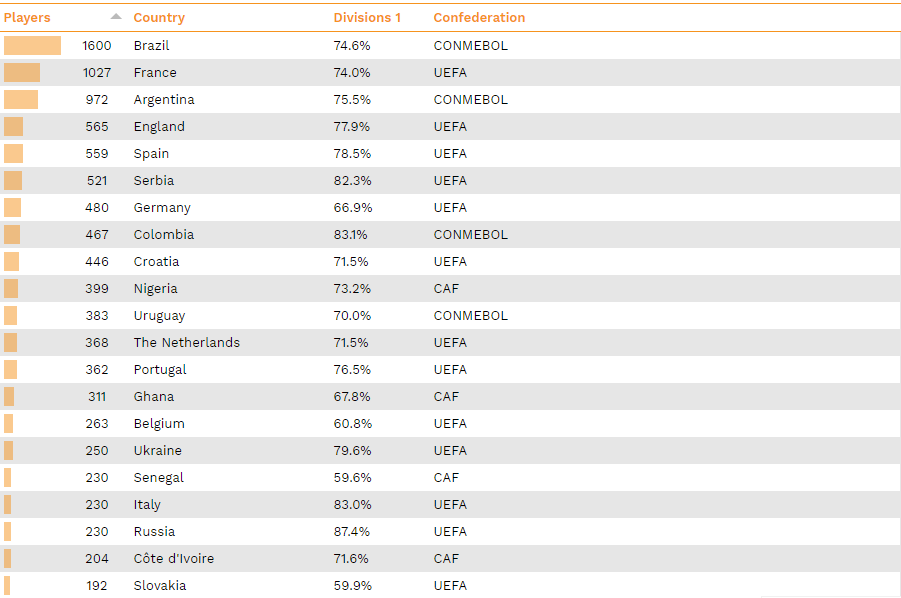Select The Netherlands row
The height and width of the screenshot is (598, 901).
(x=450, y=342)
